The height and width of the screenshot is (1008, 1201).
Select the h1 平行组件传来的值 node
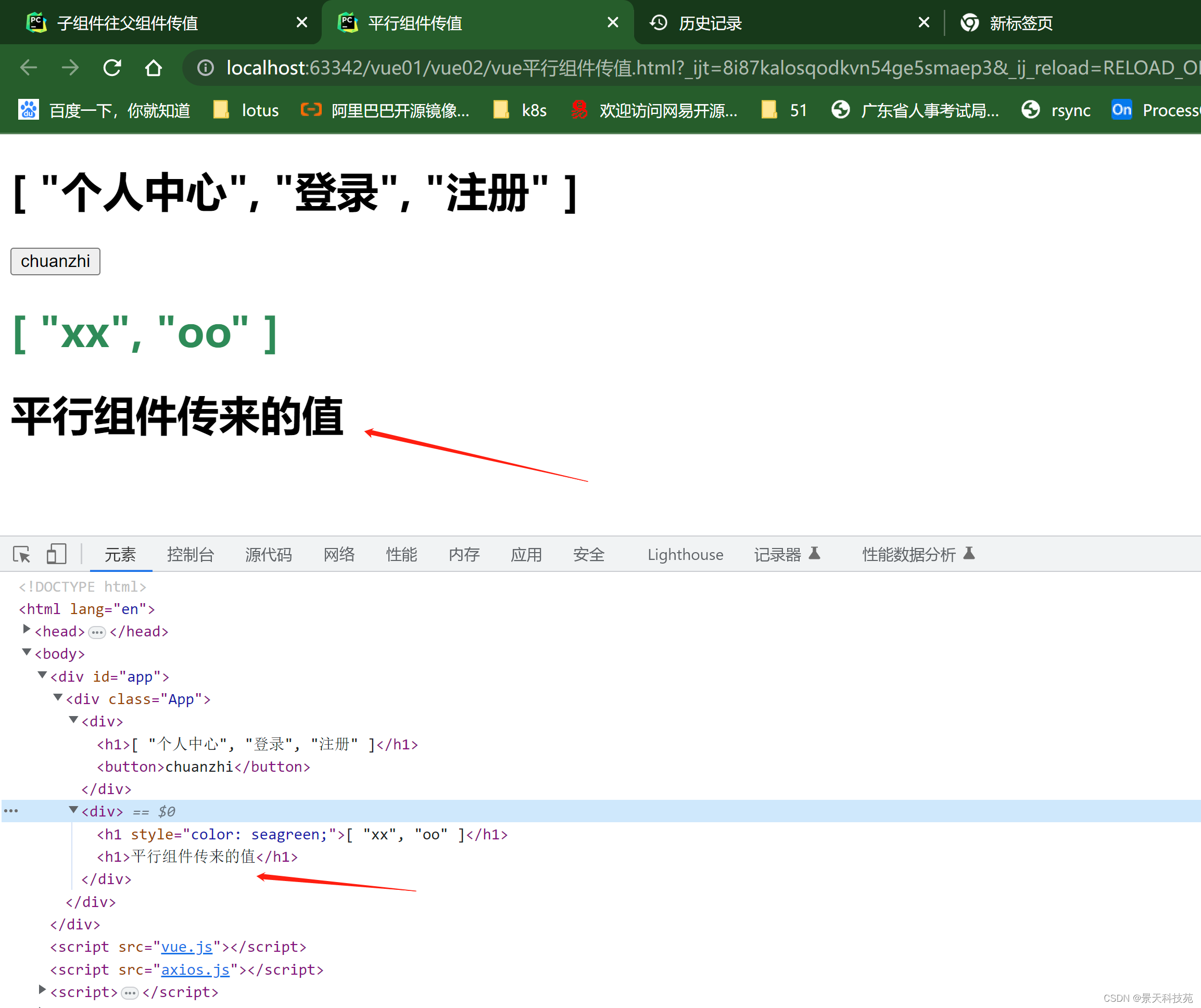click(x=197, y=857)
